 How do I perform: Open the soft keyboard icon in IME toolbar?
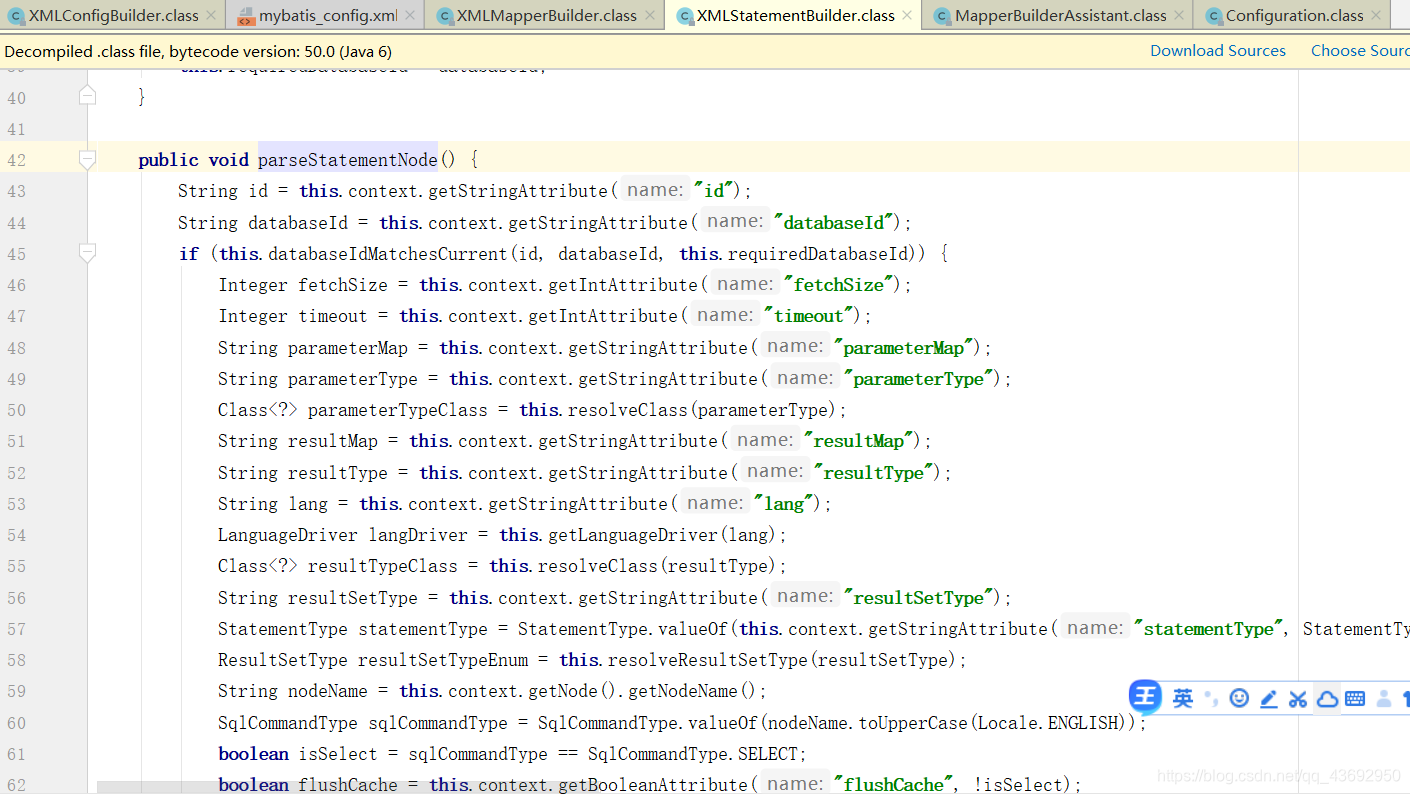pos(1355,698)
